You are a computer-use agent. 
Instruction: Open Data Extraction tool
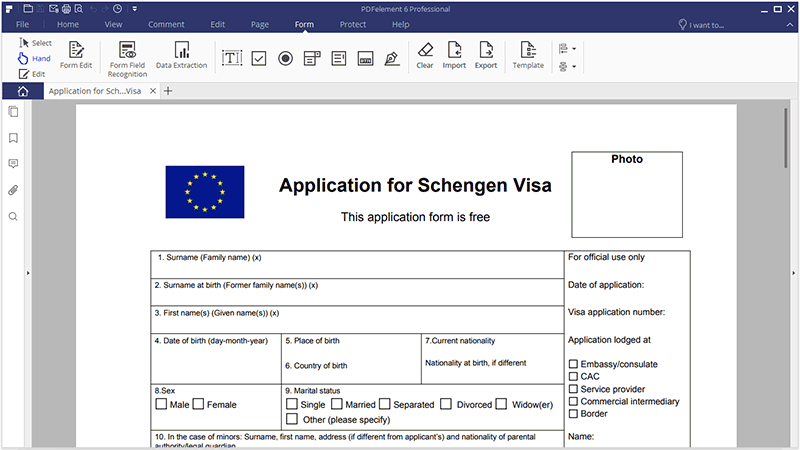coord(182,55)
